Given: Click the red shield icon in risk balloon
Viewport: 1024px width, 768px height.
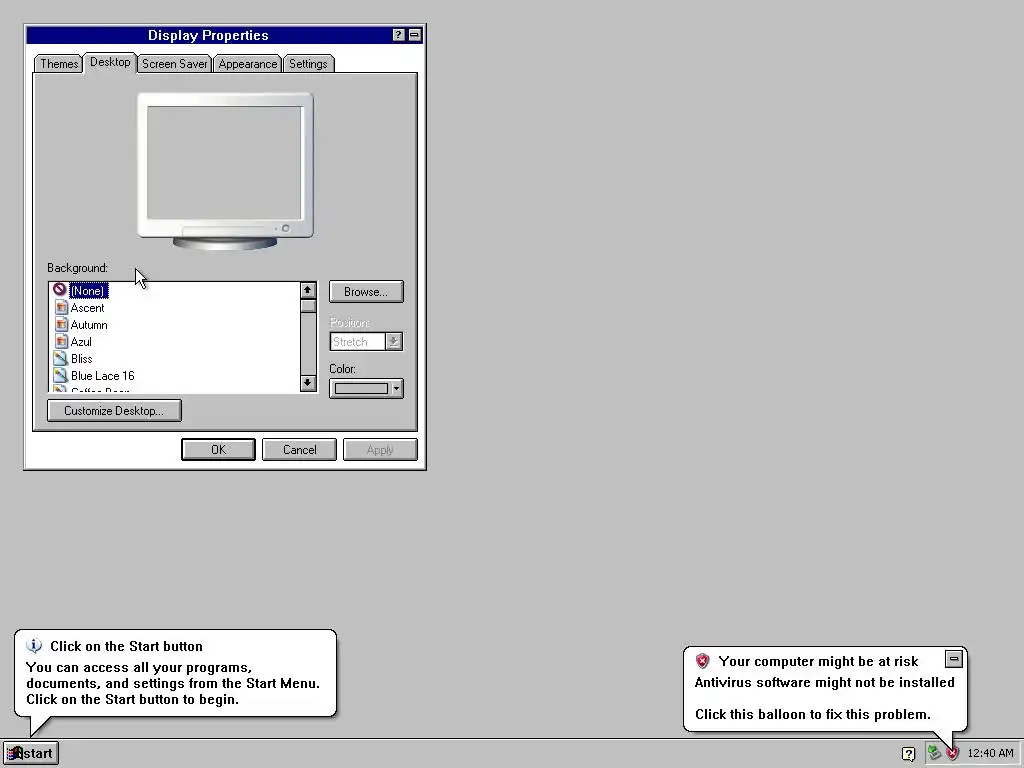Looking at the screenshot, I should [x=703, y=661].
